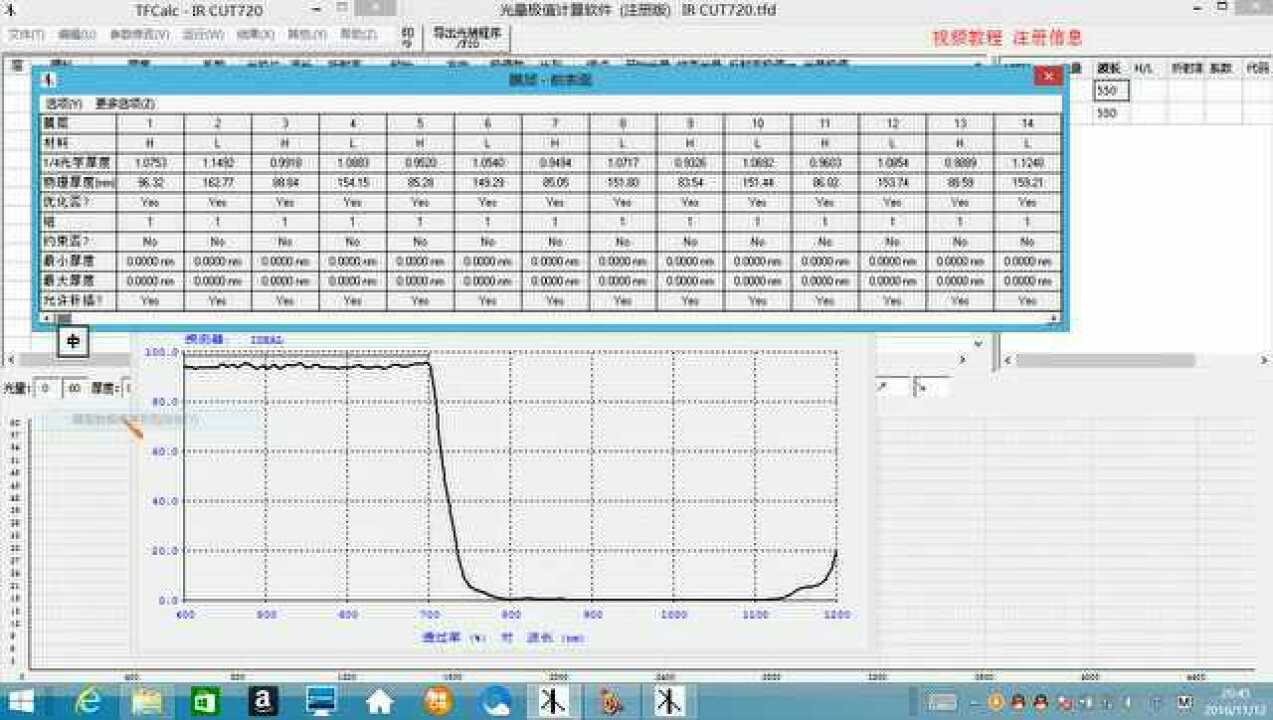This screenshot has width=1273, height=720.
Task: Open the red 注册信息 link
Action: (1047, 38)
